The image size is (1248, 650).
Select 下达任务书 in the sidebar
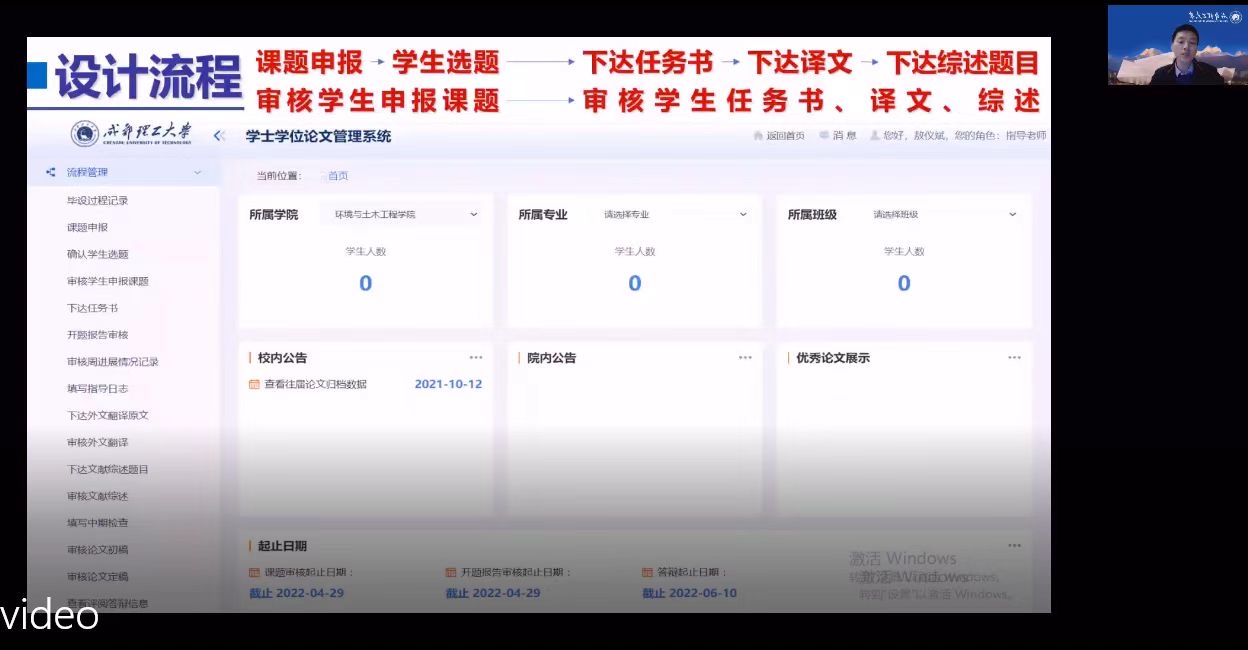coord(92,308)
